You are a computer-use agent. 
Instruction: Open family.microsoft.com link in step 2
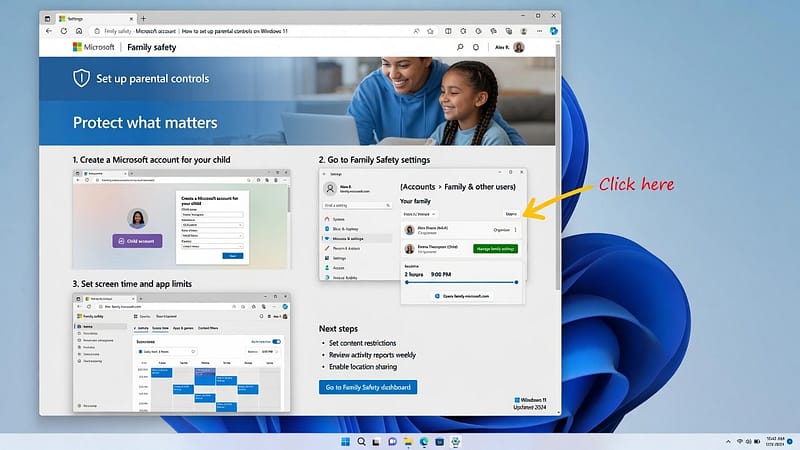[462, 296]
